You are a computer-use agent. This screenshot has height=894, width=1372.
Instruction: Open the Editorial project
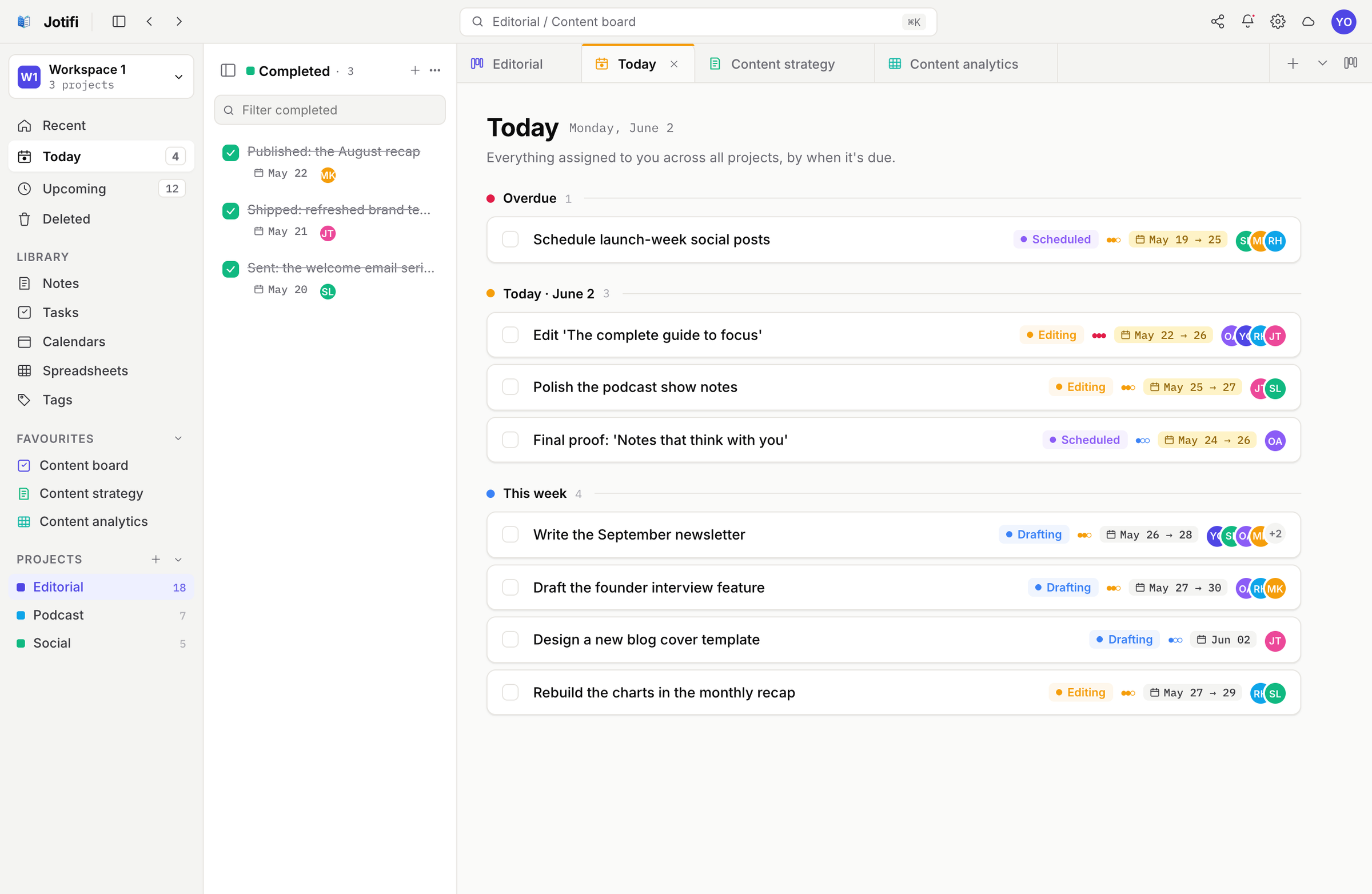tap(101, 587)
